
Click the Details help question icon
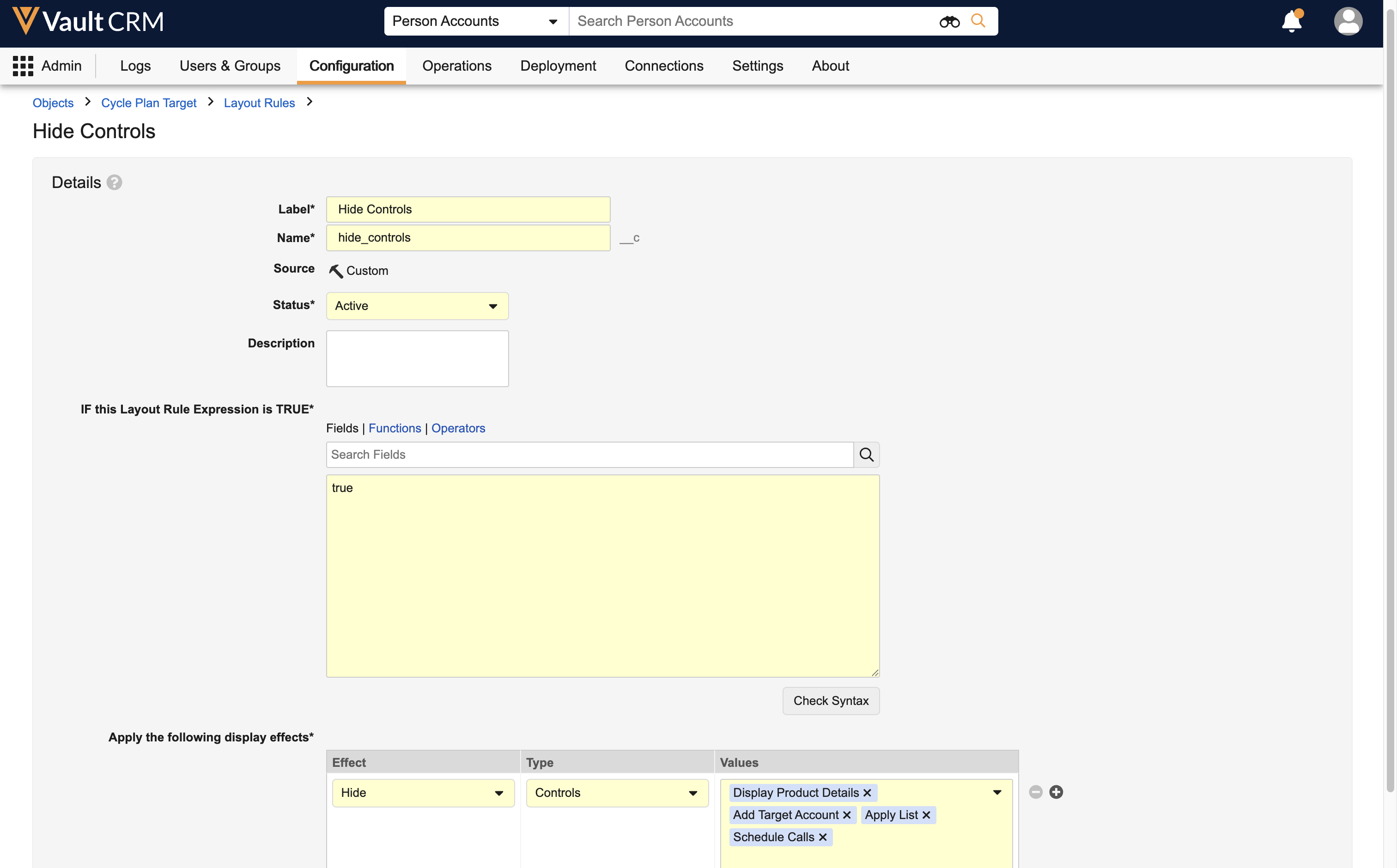[x=114, y=182]
